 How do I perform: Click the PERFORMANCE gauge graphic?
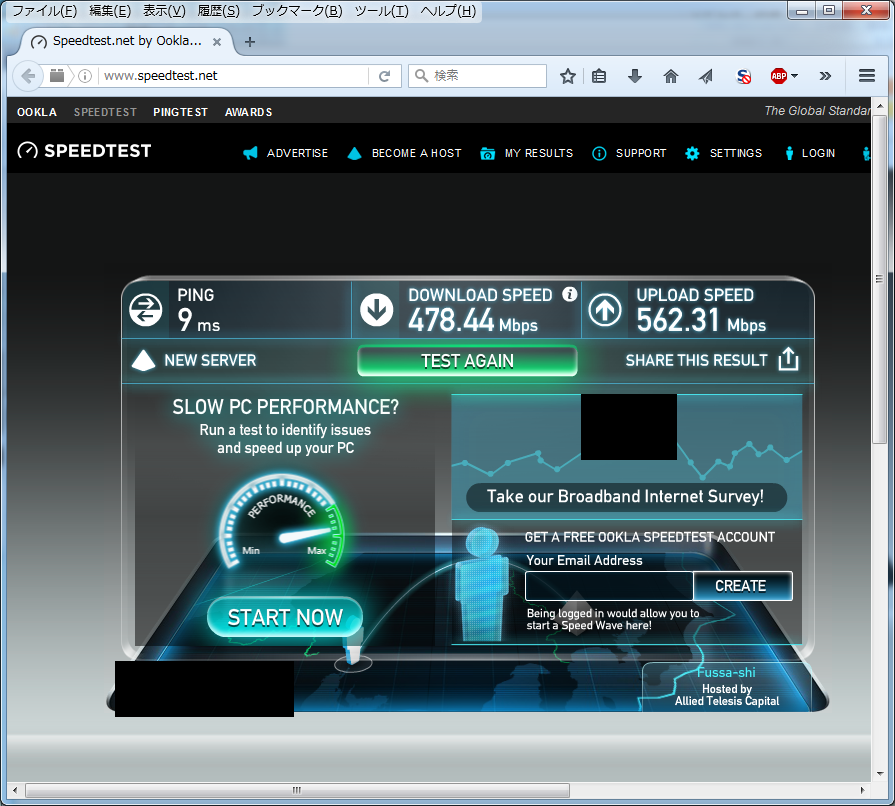point(284,521)
